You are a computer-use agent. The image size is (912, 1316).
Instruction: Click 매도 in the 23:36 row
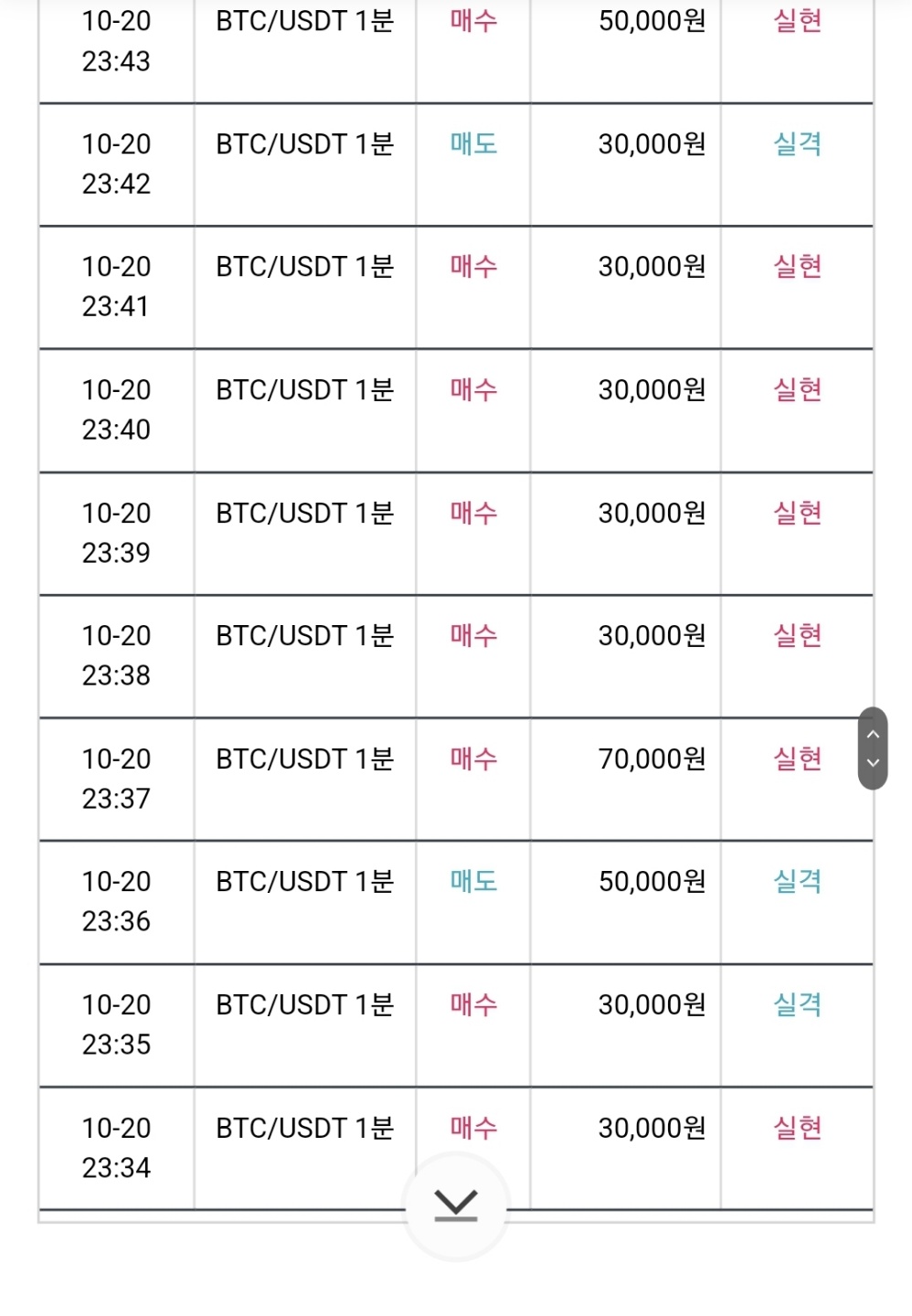[x=473, y=881]
